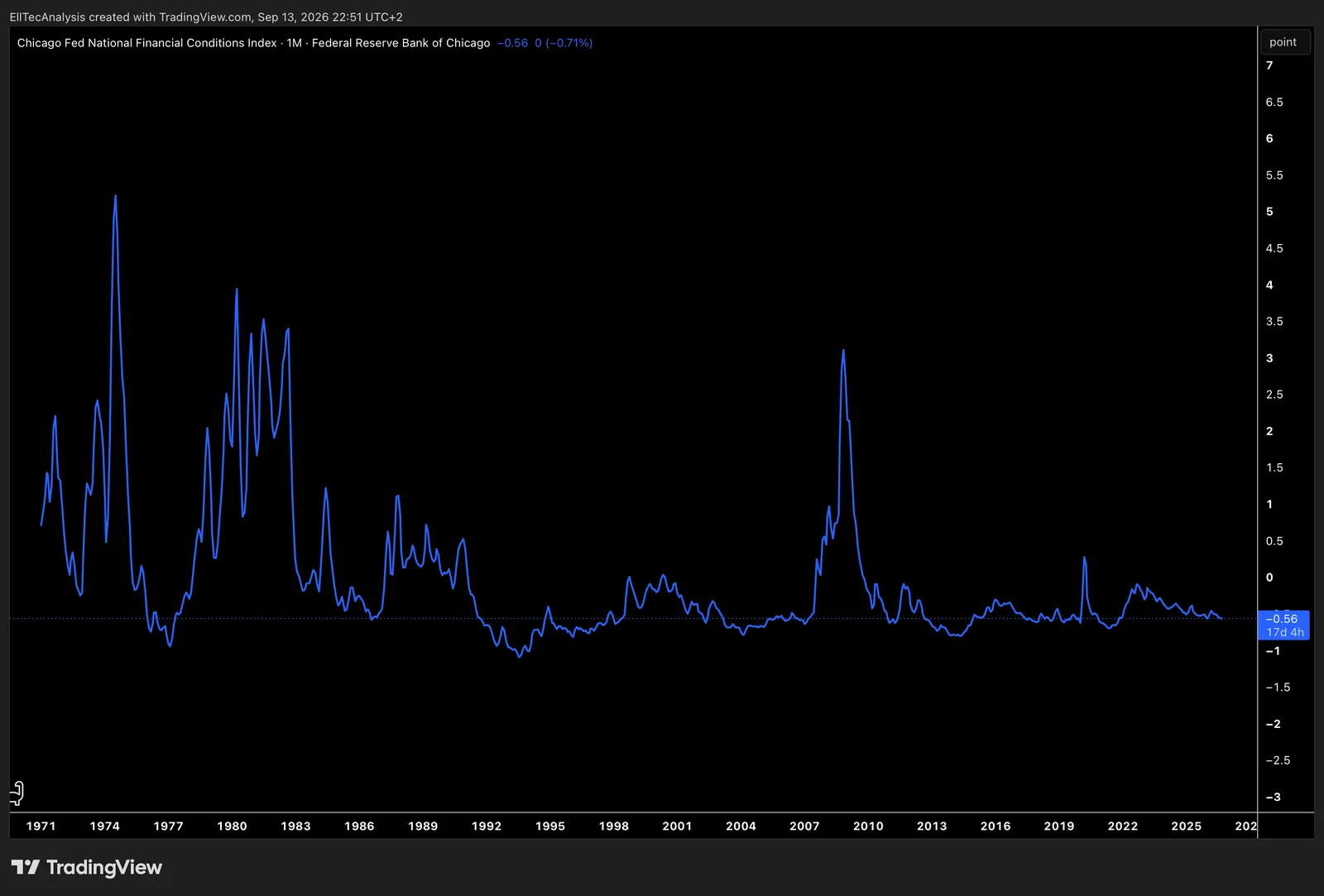Click the '1971' year label
Viewport: 1324px width, 896px height.
pyautogui.click(x=41, y=826)
